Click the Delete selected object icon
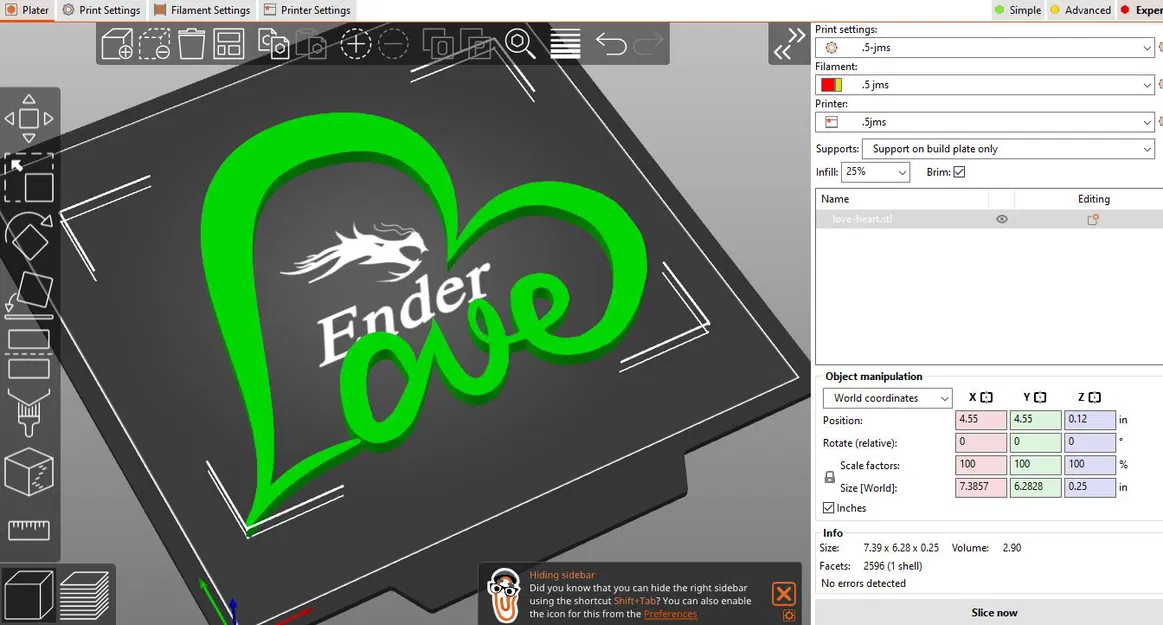Viewport: 1163px width, 625px height. tap(154, 44)
